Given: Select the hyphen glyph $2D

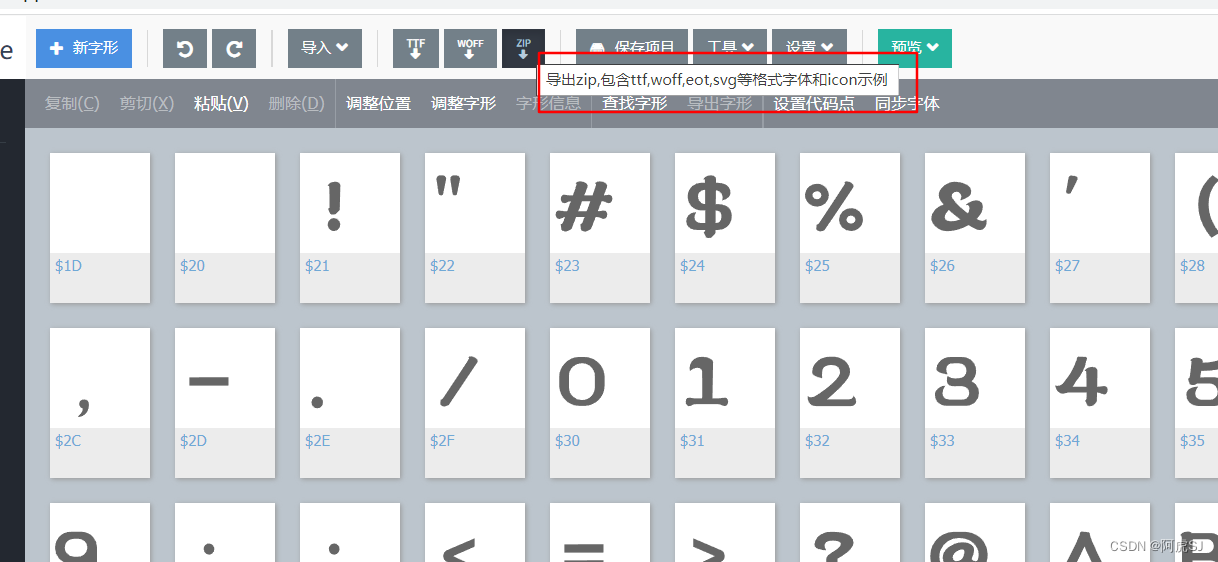Looking at the screenshot, I should [225, 403].
